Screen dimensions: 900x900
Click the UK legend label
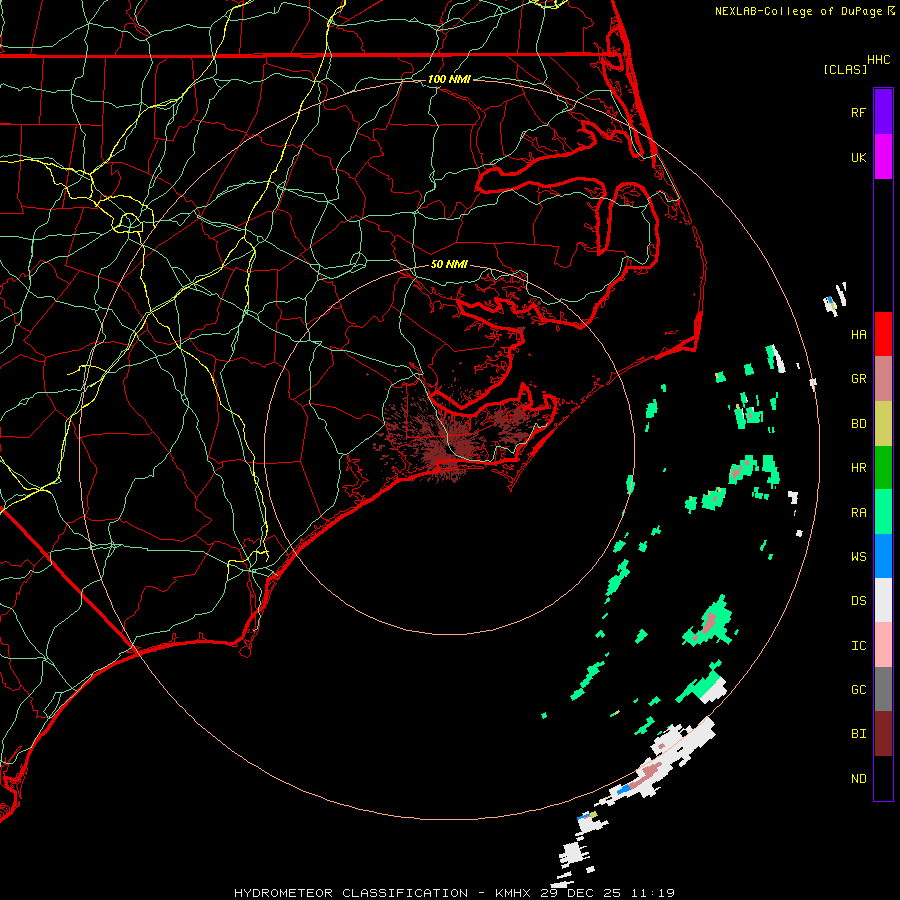(x=858, y=157)
